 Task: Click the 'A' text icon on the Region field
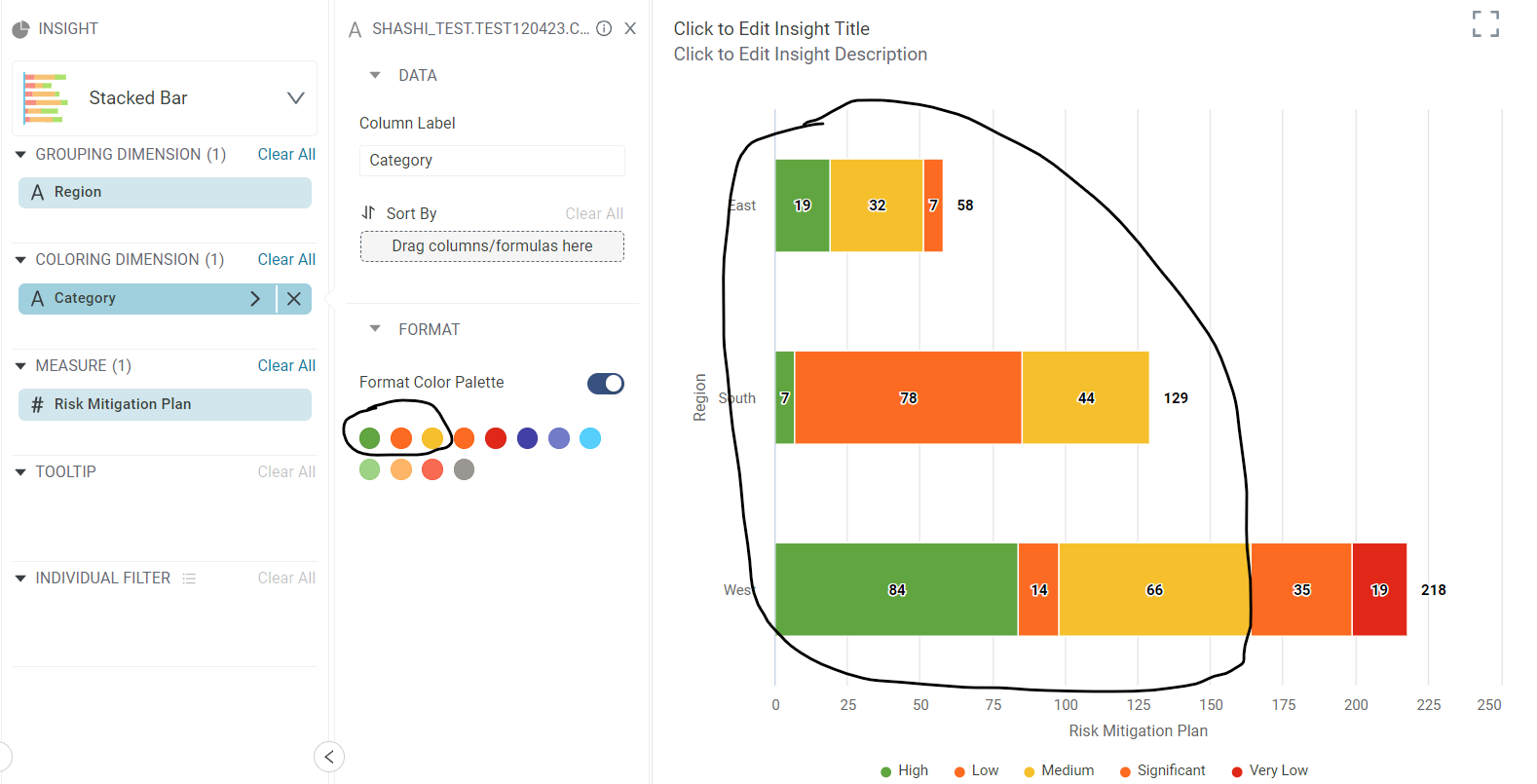(x=36, y=192)
